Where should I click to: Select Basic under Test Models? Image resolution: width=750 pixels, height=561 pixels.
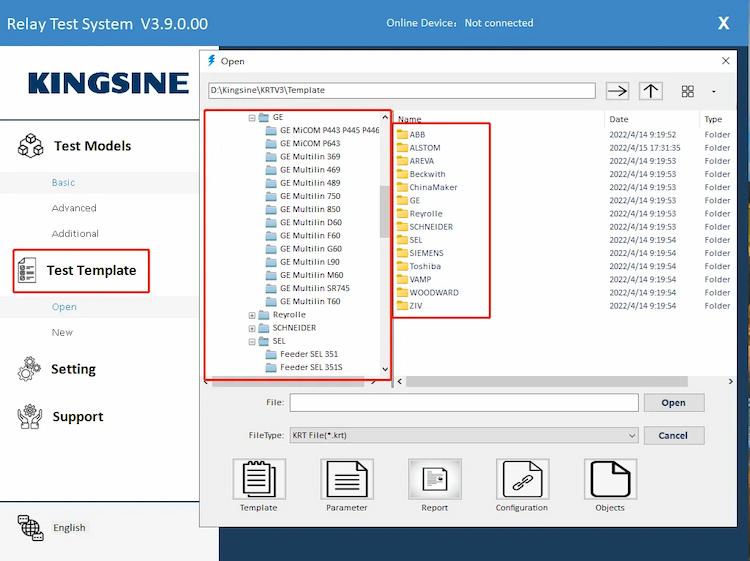pyautogui.click(x=63, y=183)
